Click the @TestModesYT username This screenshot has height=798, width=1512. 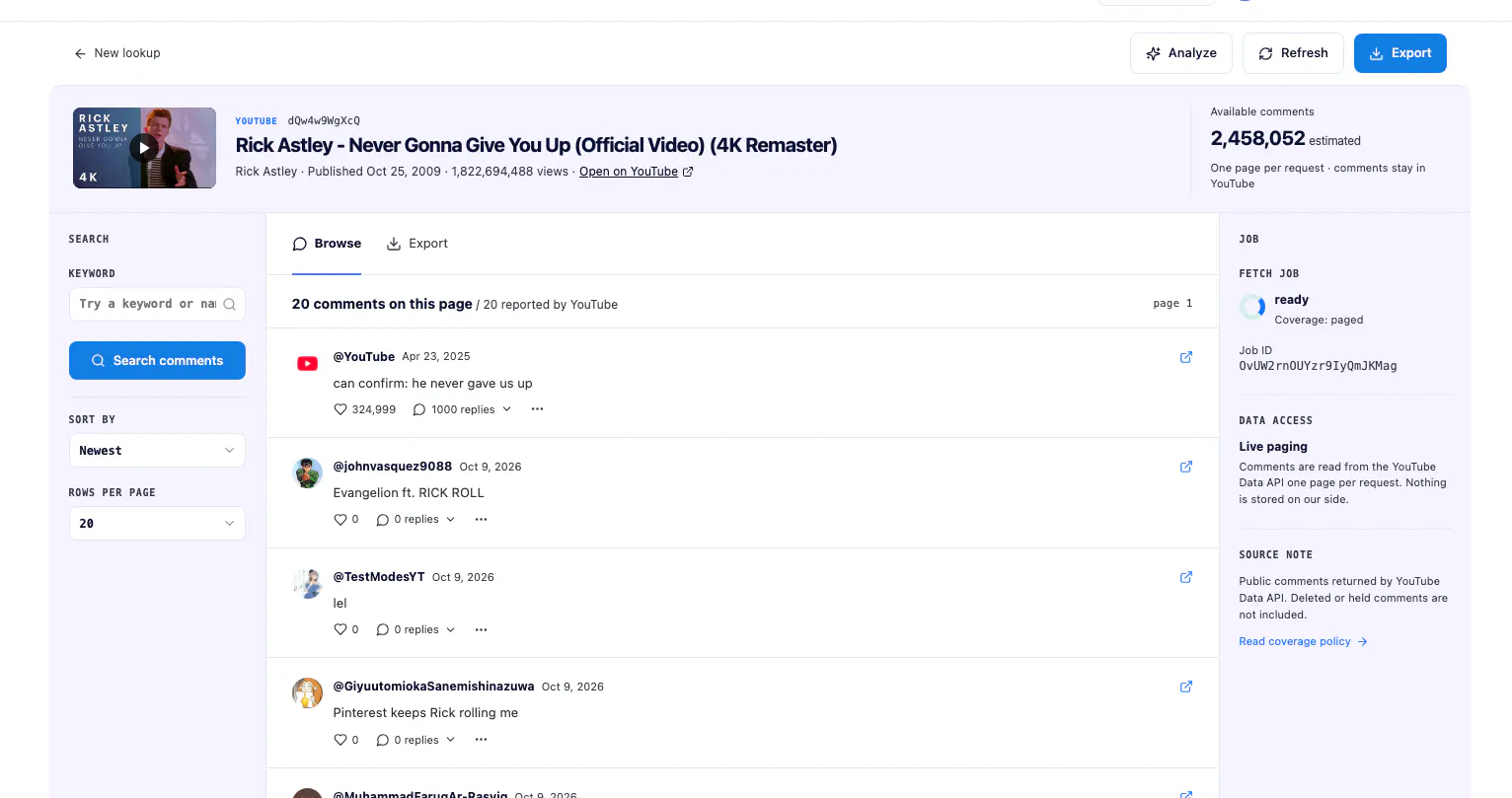pyautogui.click(x=379, y=577)
